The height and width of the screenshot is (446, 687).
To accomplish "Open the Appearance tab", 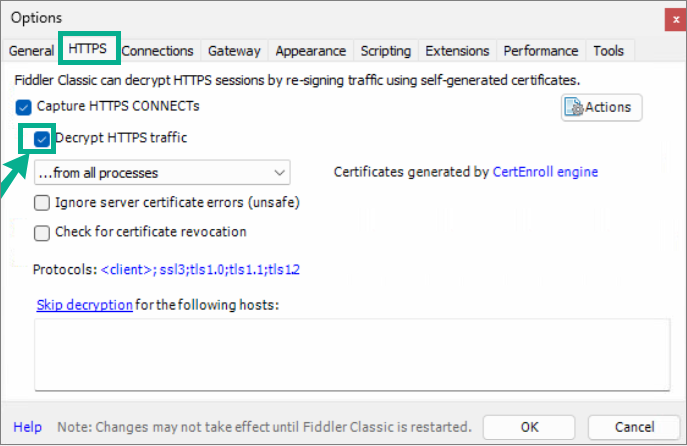I will click(x=311, y=51).
